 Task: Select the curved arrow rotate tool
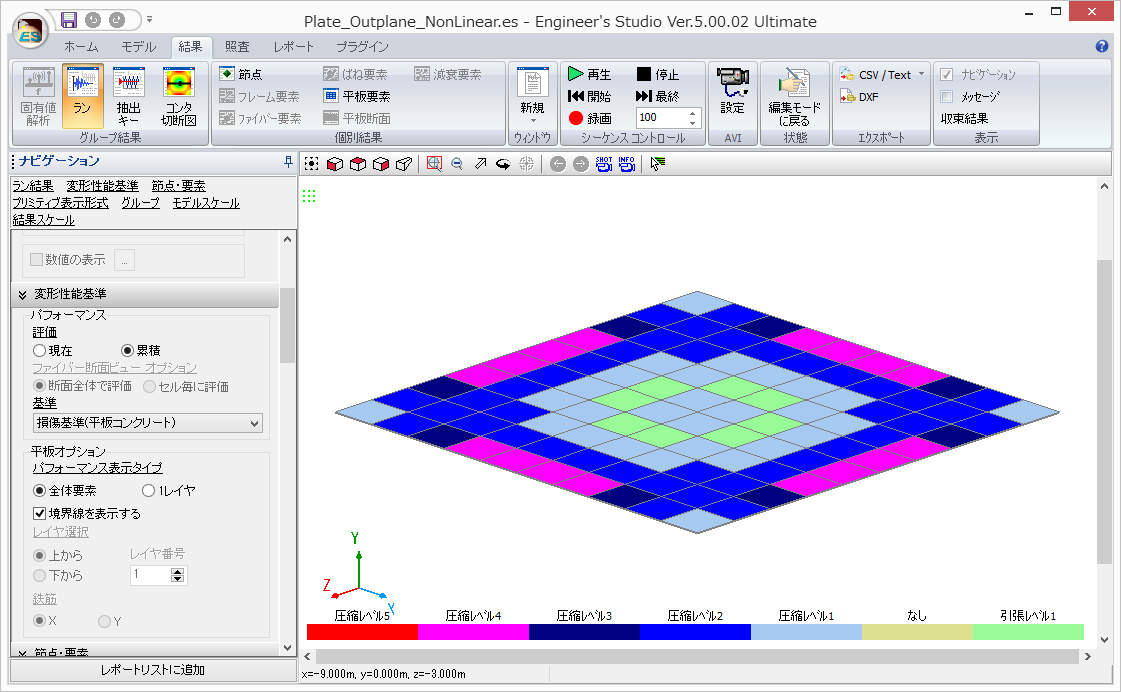click(503, 164)
